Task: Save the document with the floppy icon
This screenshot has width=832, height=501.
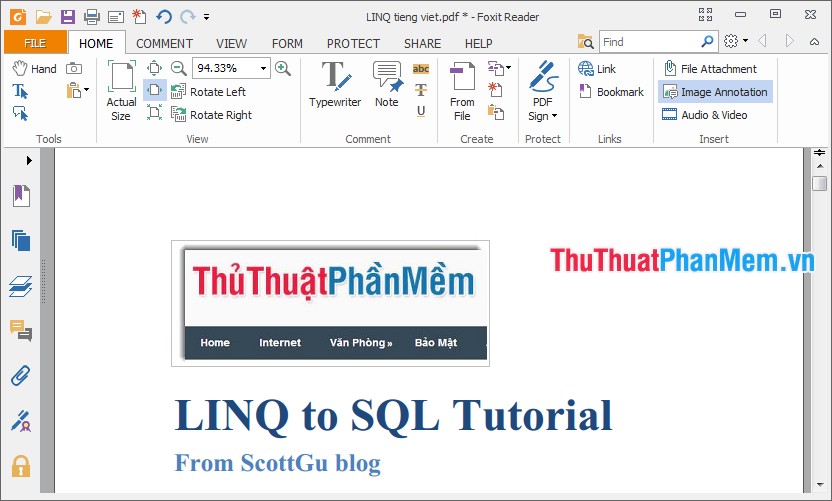Action: tap(67, 17)
